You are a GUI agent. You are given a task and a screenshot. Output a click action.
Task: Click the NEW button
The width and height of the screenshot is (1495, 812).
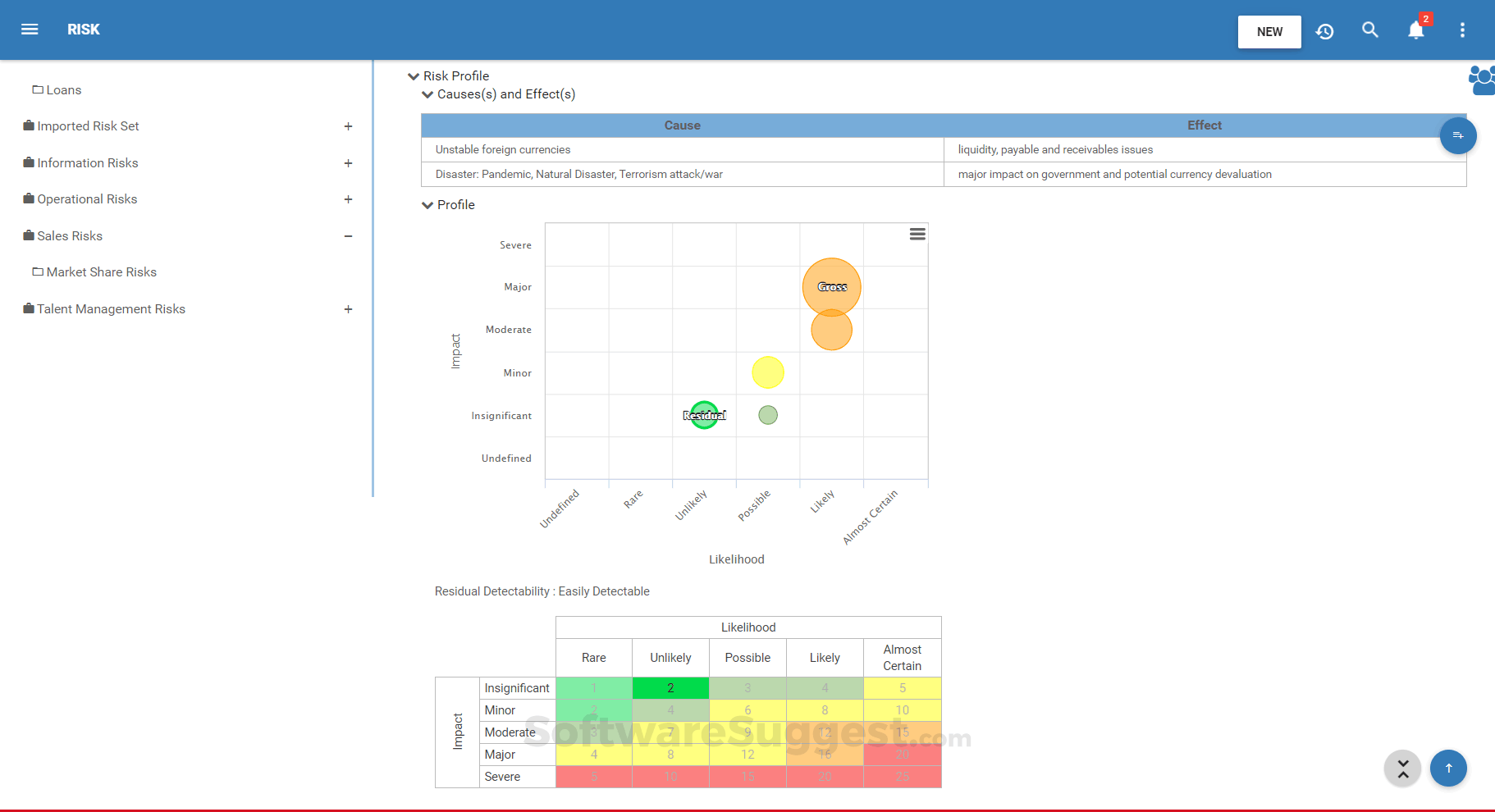click(1269, 32)
